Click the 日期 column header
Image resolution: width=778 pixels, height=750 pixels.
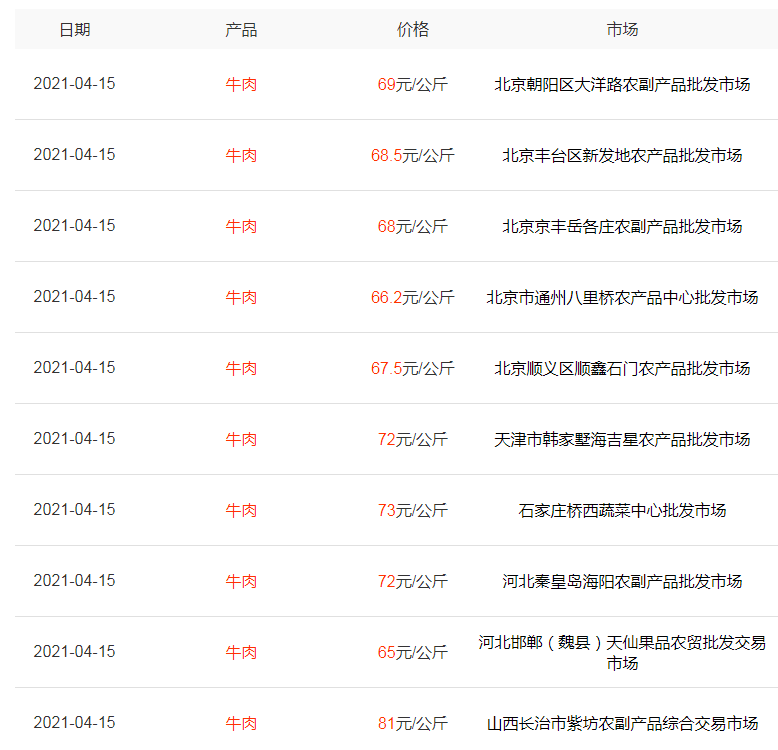pyautogui.click(x=74, y=30)
